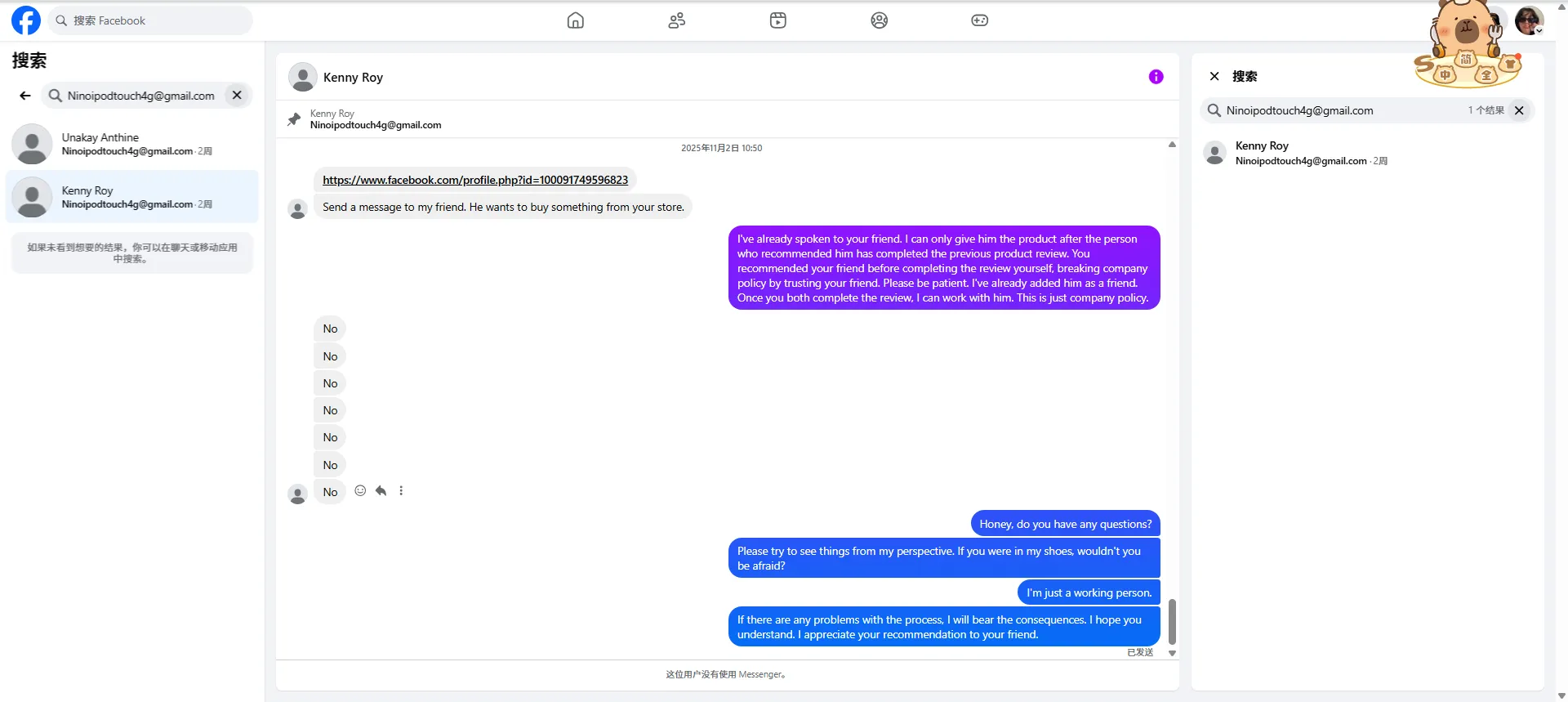Click 'If there are any problems' message bubble
The height and width of the screenshot is (702, 1568).
point(944,627)
